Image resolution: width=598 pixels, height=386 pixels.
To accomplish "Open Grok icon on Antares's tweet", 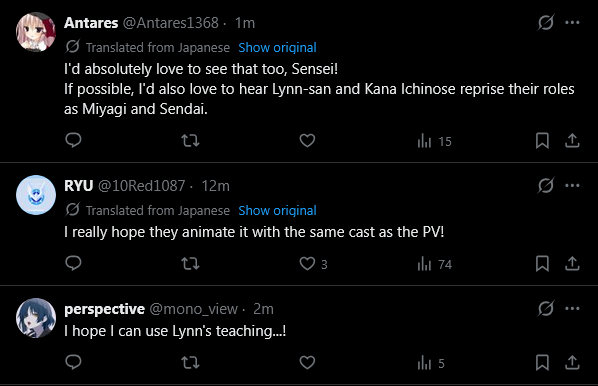I will tap(545, 23).
